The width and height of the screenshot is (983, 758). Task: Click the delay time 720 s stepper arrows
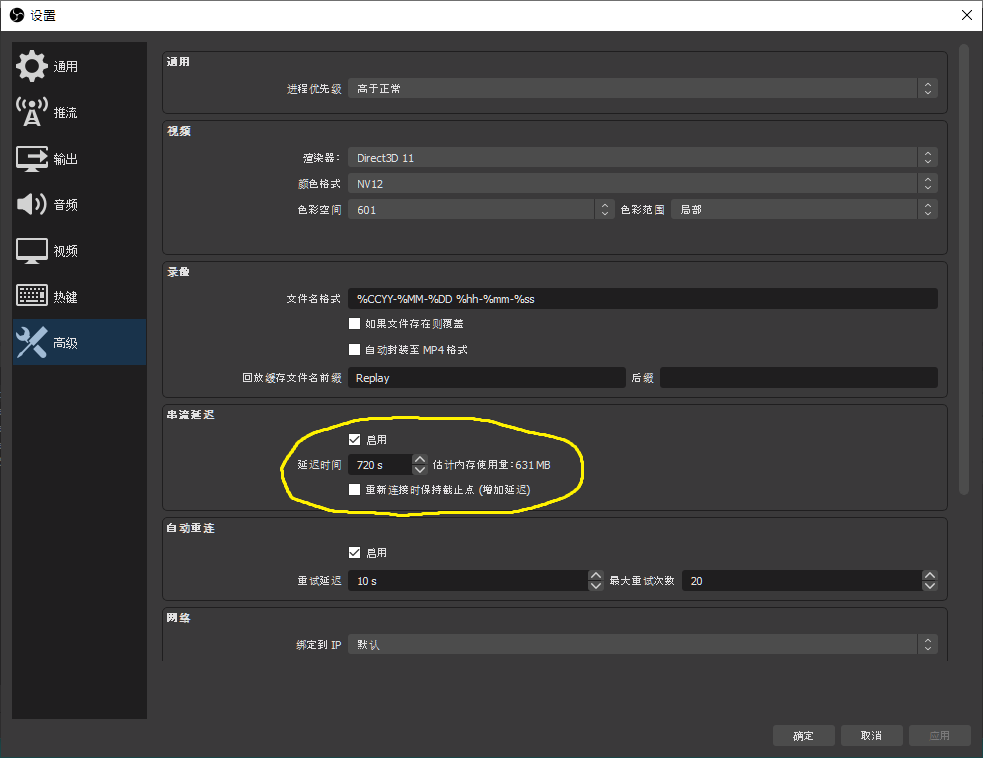pyautogui.click(x=420, y=465)
